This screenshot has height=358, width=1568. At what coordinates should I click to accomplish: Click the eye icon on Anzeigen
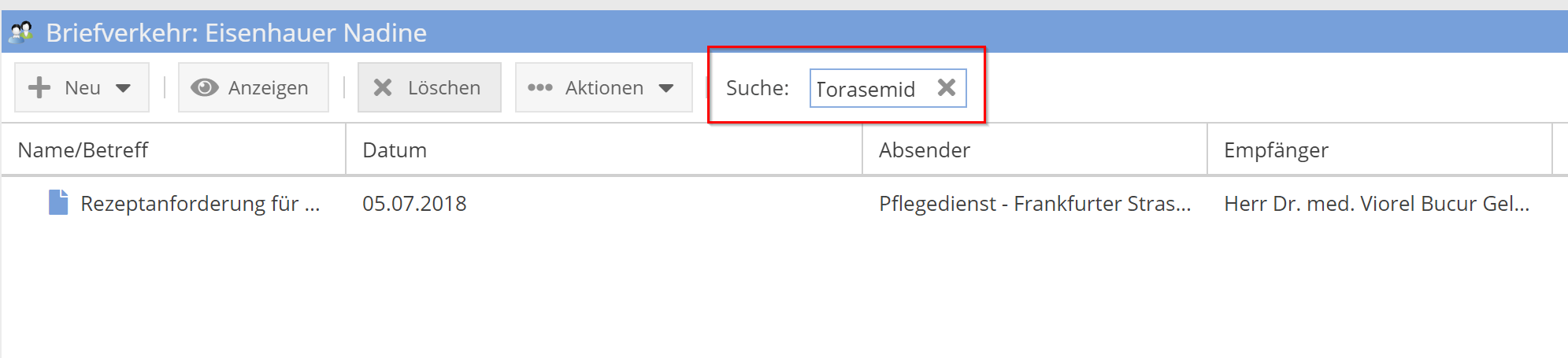pos(205,87)
